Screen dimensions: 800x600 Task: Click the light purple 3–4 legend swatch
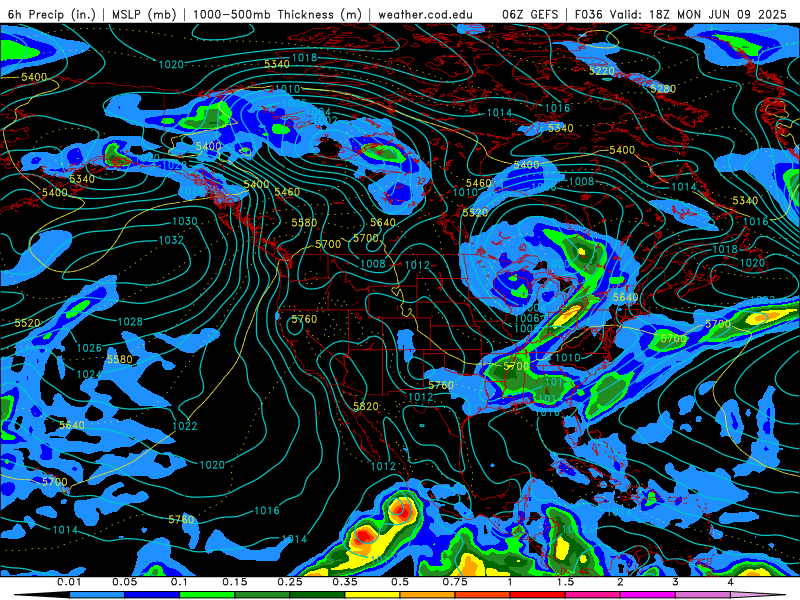[704, 595]
